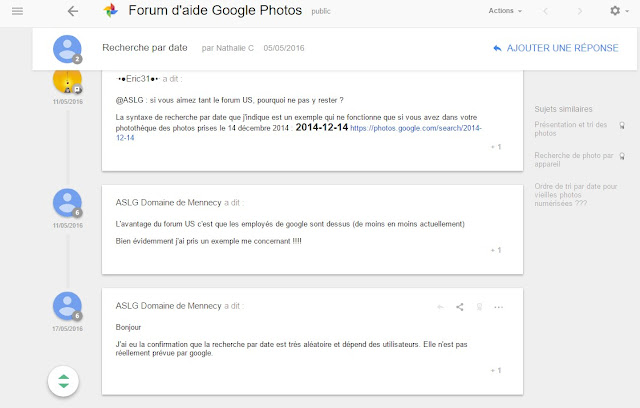The image size is (640, 408).
Task: Click the Sujets similaires heading
Action: coord(563,109)
